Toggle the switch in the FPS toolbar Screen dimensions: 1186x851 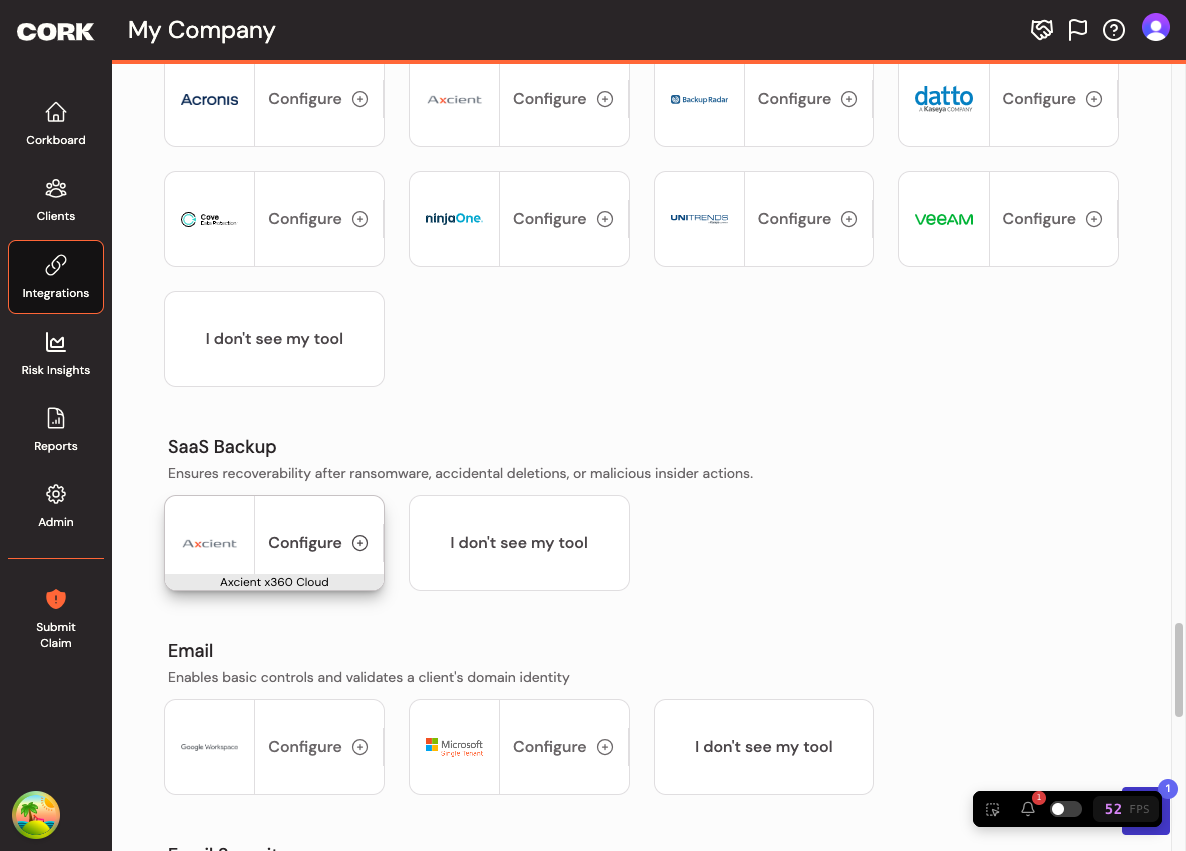coord(1066,809)
